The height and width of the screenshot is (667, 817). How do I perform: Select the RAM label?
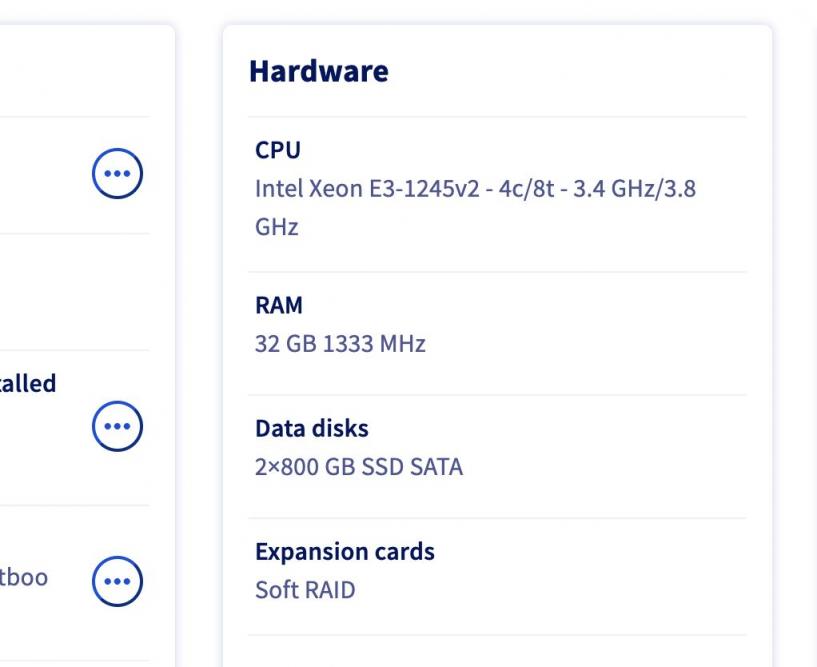click(x=279, y=305)
